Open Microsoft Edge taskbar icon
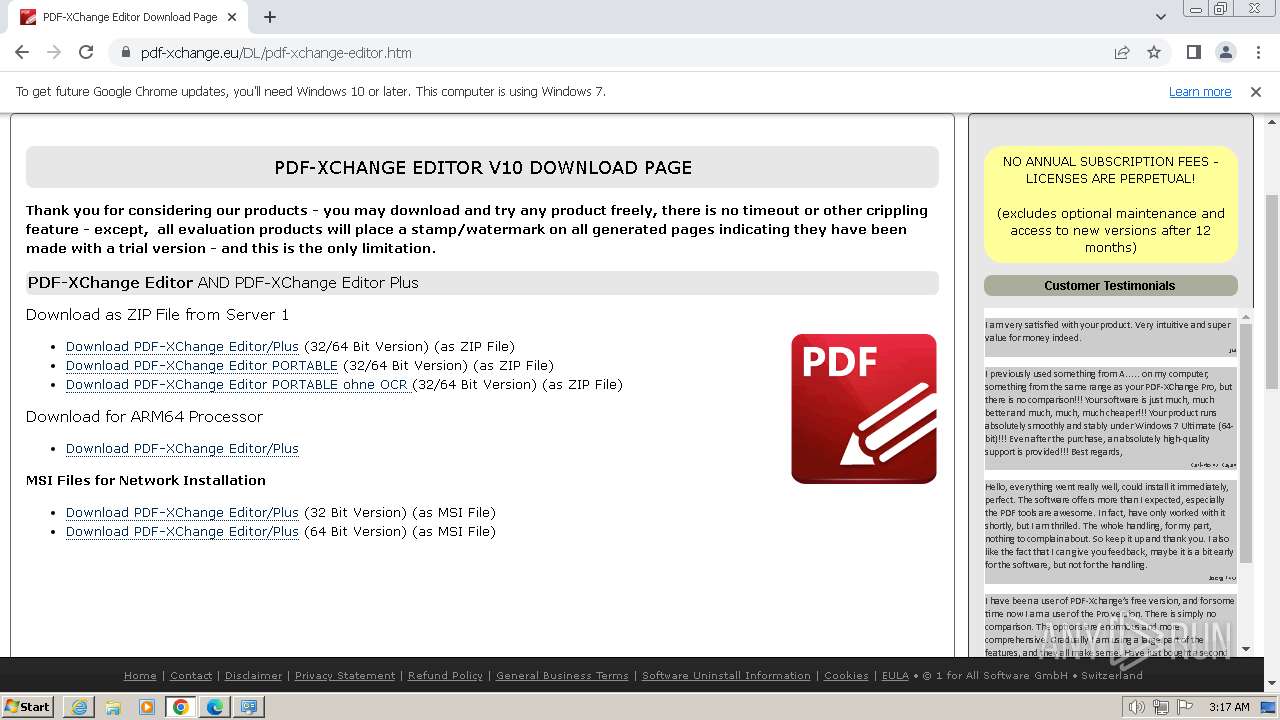The width and height of the screenshot is (1280, 720). point(215,706)
